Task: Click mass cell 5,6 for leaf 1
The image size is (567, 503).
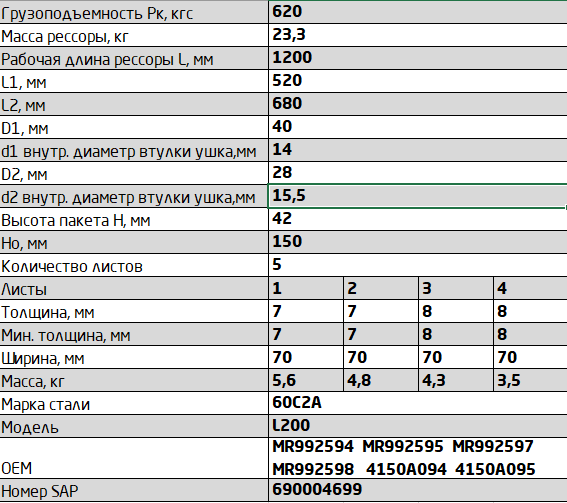Action: point(306,380)
